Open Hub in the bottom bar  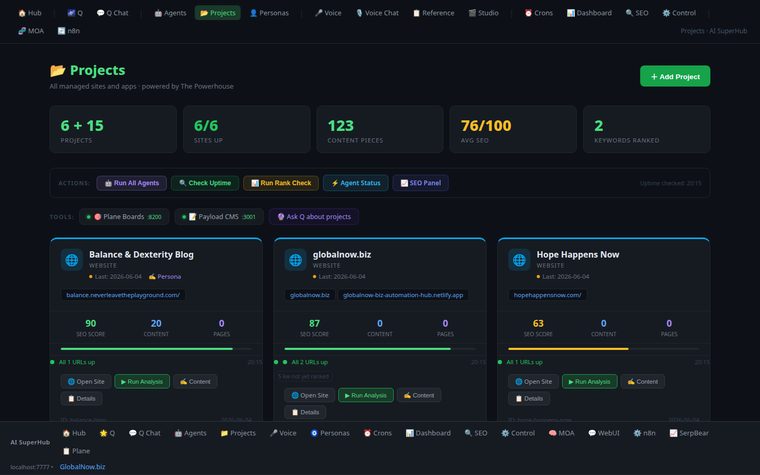[x=74, y=433]
